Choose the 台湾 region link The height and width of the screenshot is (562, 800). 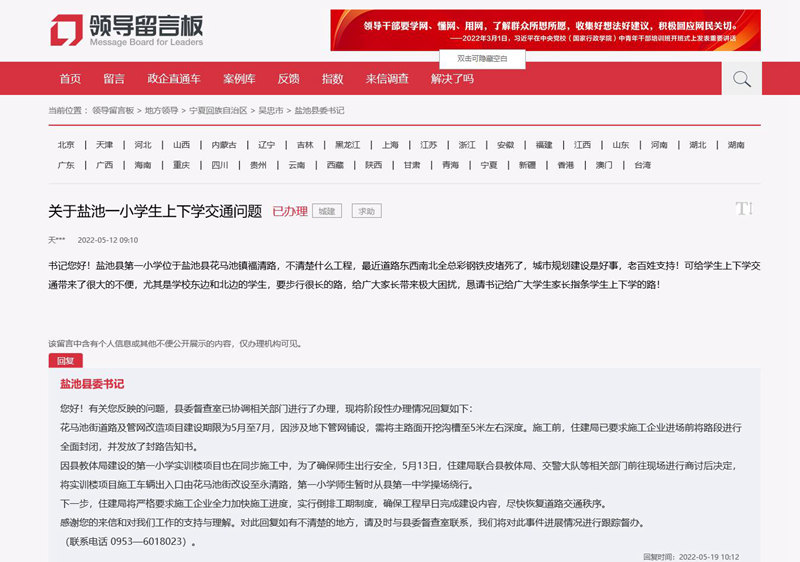click(642, 165)
